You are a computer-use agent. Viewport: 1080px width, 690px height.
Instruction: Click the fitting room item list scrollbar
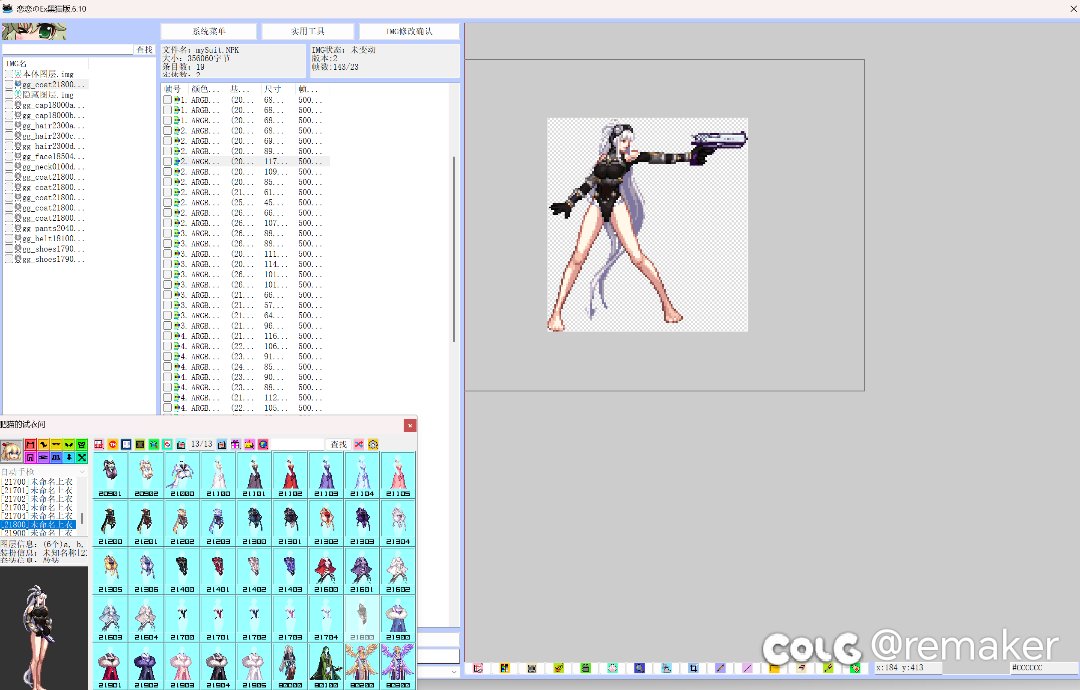pos(83,518)
